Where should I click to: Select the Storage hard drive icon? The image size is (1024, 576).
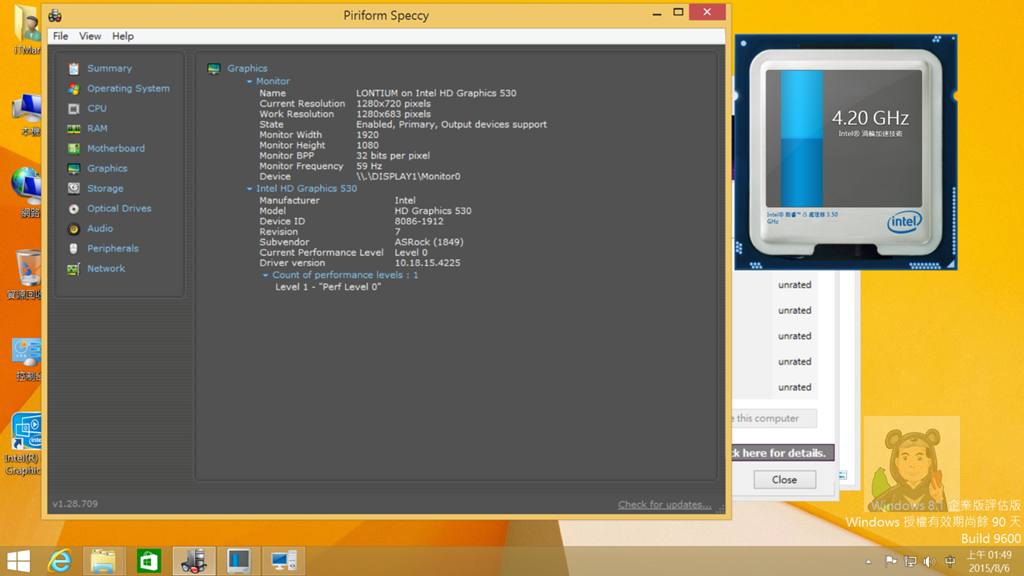click(x=74, y=189)
